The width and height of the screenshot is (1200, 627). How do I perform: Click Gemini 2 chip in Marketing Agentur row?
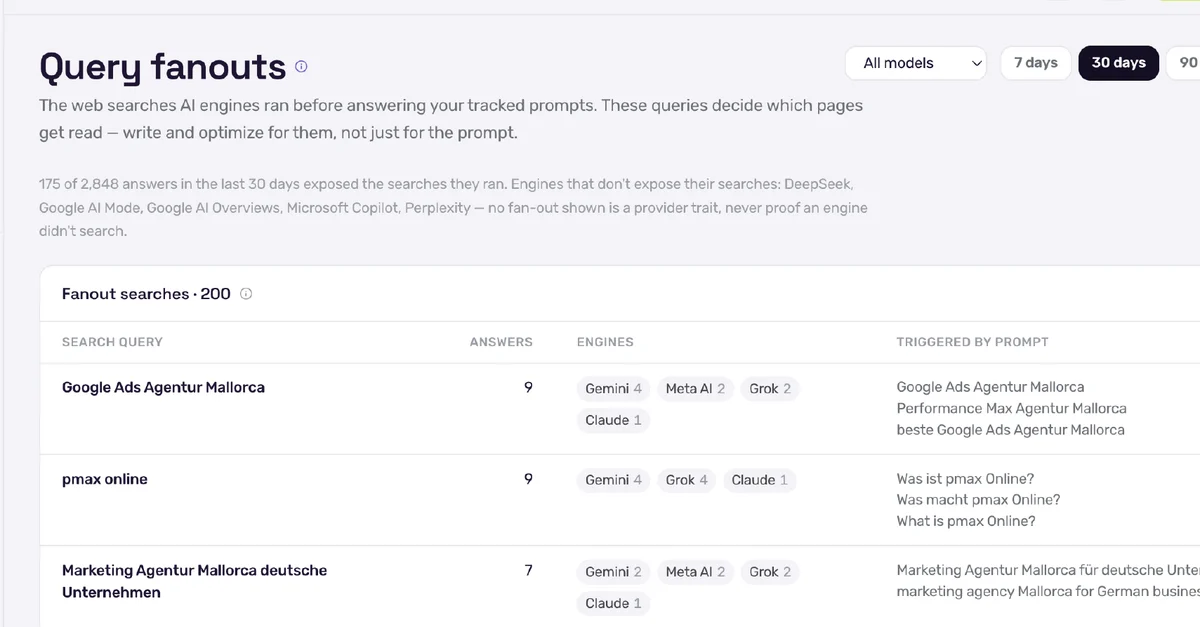pyautogui.click(x=613, y=572)
